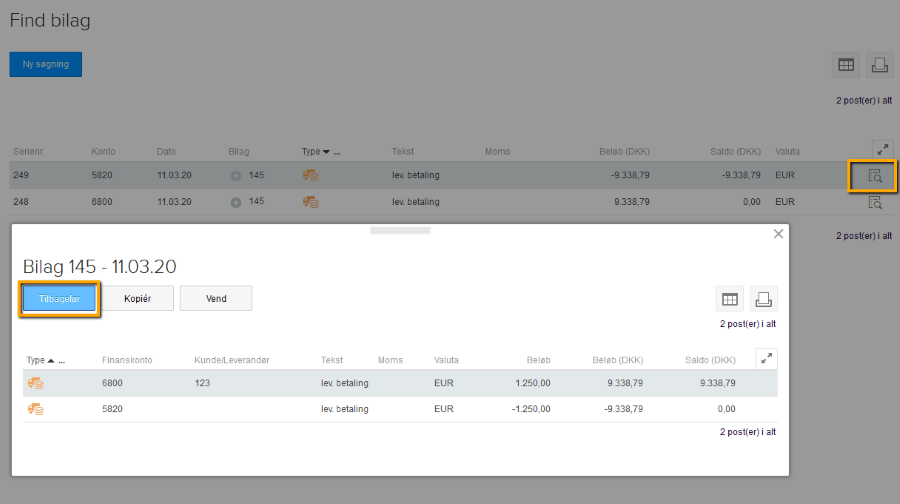Expand voucher 145 on row 248
The width and height of the screenshot is (900, 504).
point(236,202)
